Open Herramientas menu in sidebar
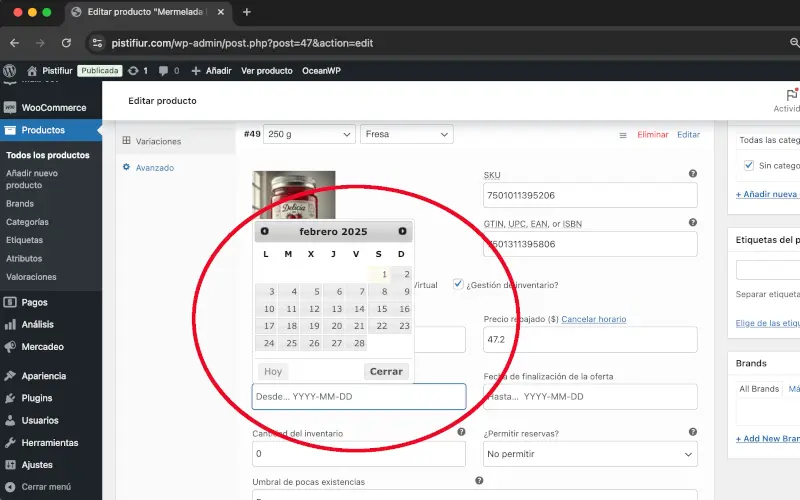 [x=51, y=443]
